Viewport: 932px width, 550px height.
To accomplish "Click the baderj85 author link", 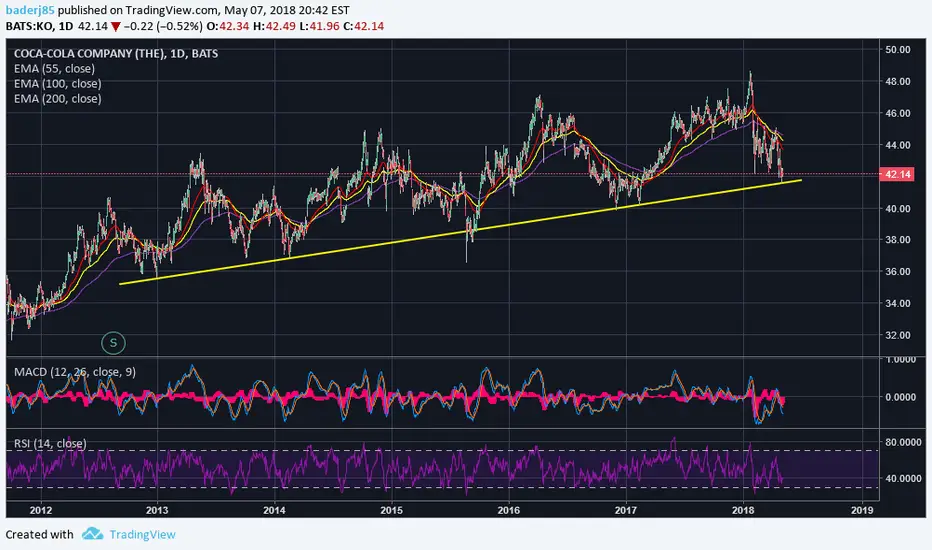I will [30, 10].
